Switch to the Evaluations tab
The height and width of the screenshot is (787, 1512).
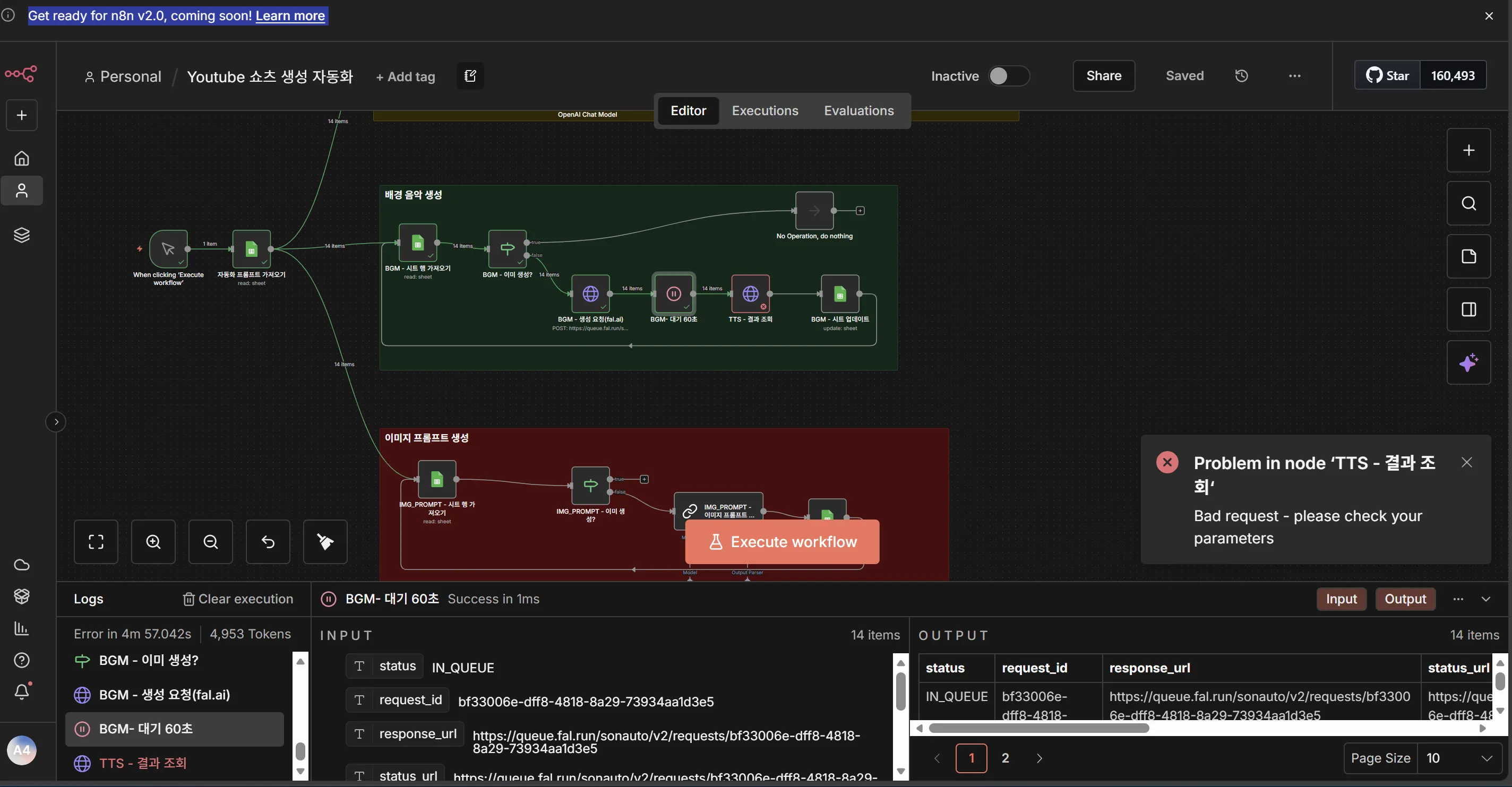pos(858,110)
